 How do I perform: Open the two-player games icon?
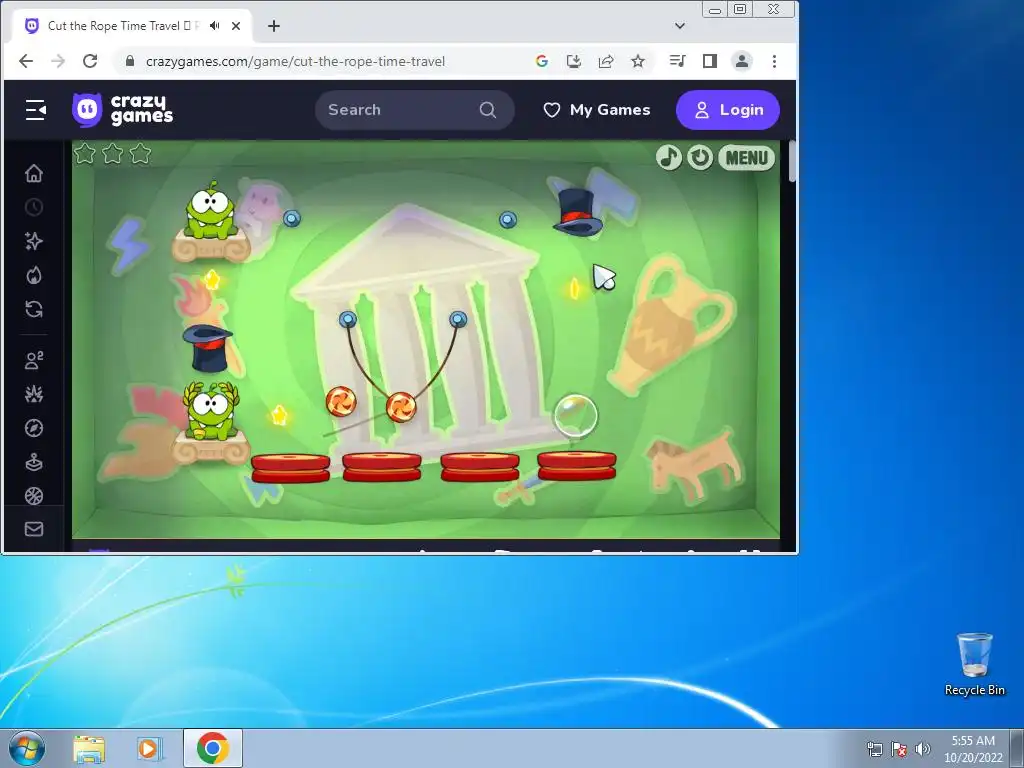click(x=34, y=360)
